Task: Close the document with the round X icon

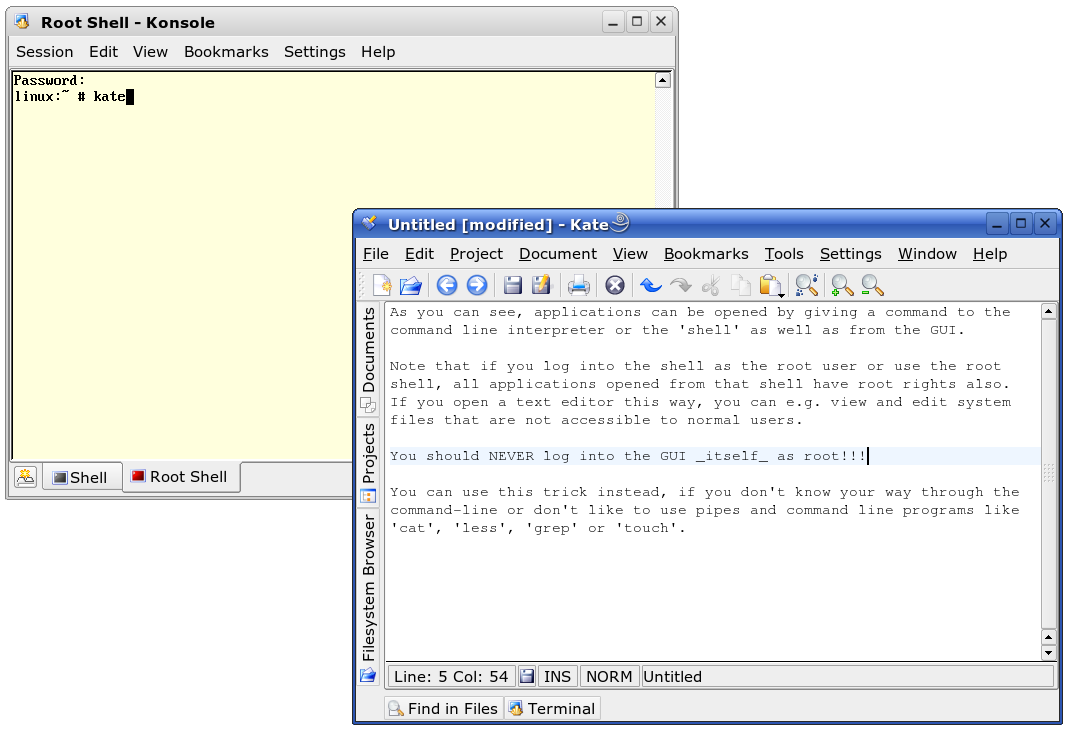Action: tap(615, 285)
